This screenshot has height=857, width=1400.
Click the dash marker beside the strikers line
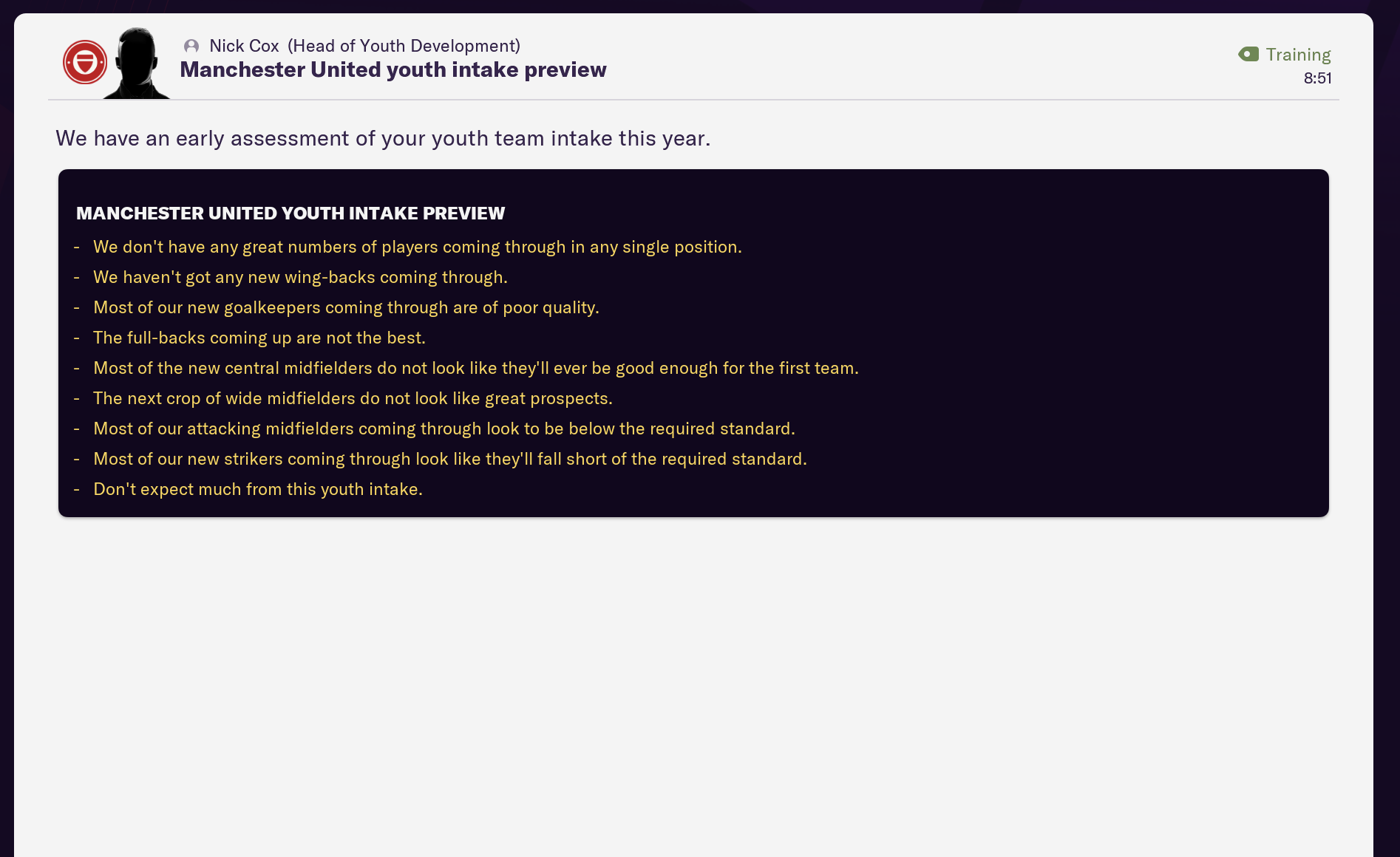[x=77, y=458]
